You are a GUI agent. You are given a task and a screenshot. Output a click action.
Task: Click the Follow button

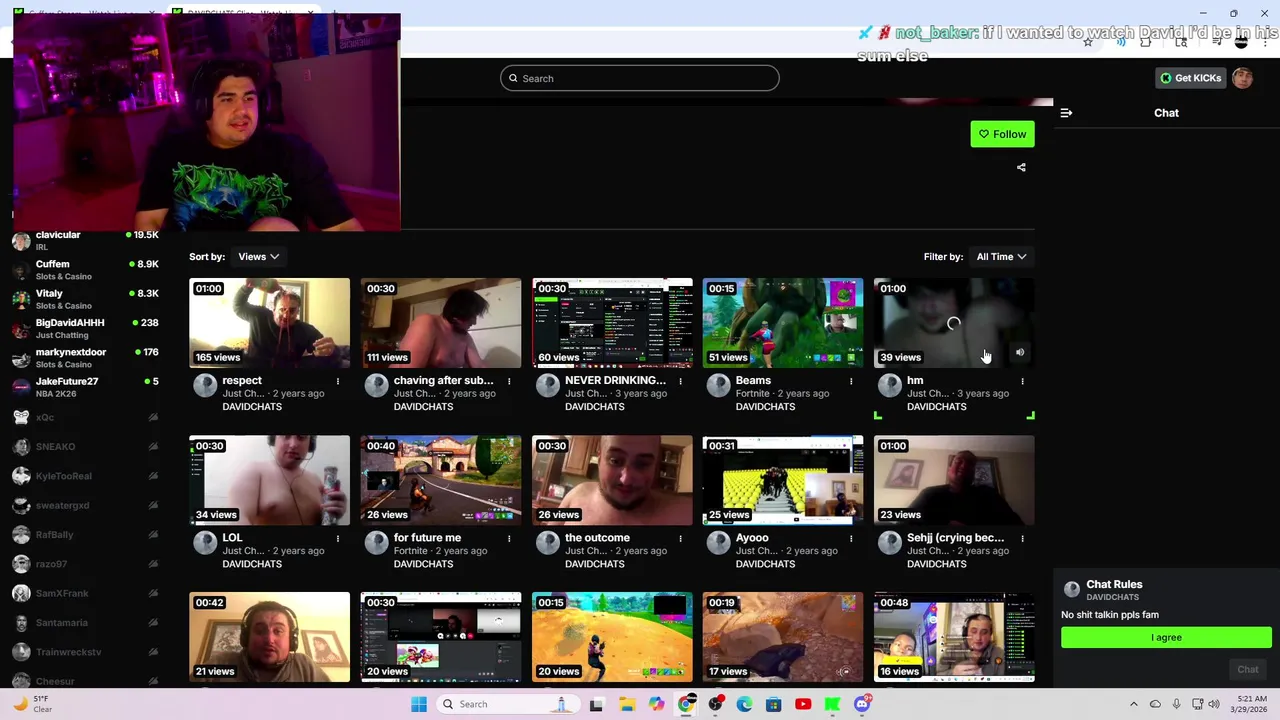click(x=1002, y=134)
